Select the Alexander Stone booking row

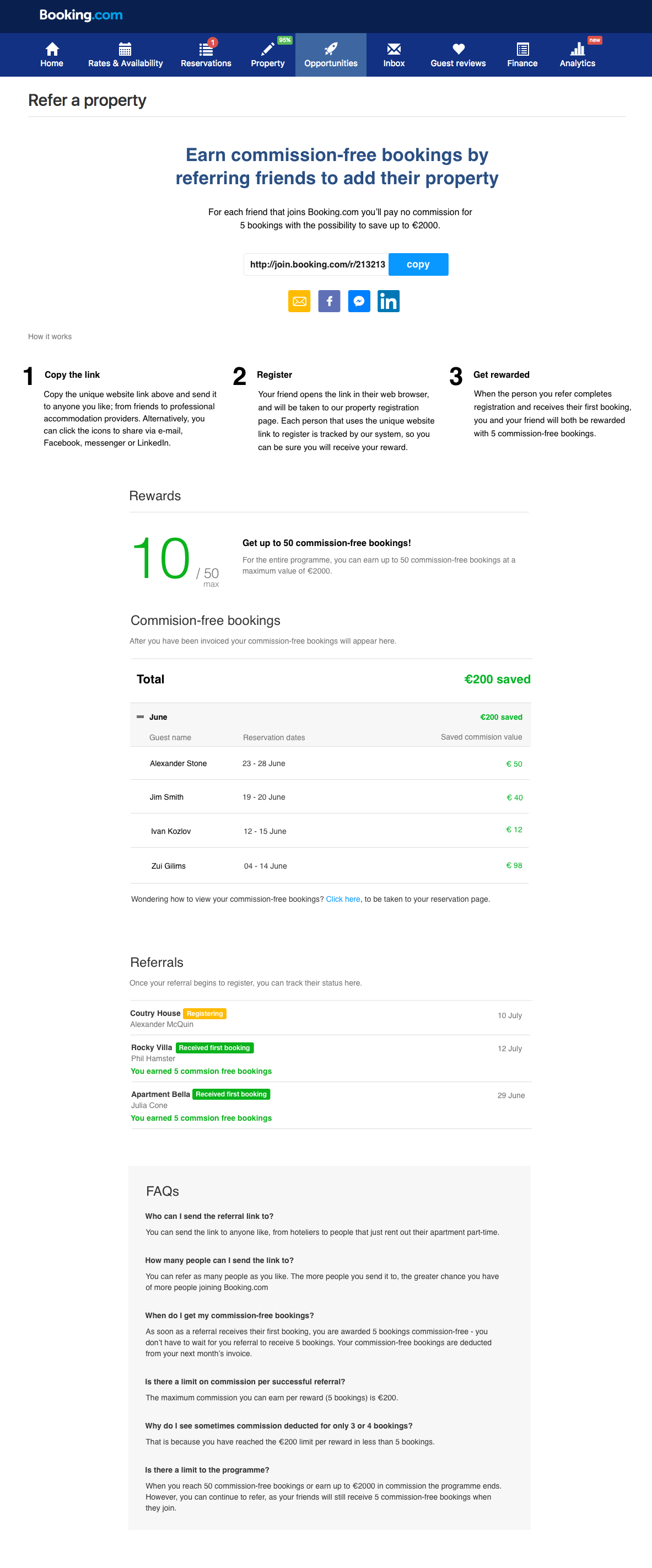(x=329, y=763)
